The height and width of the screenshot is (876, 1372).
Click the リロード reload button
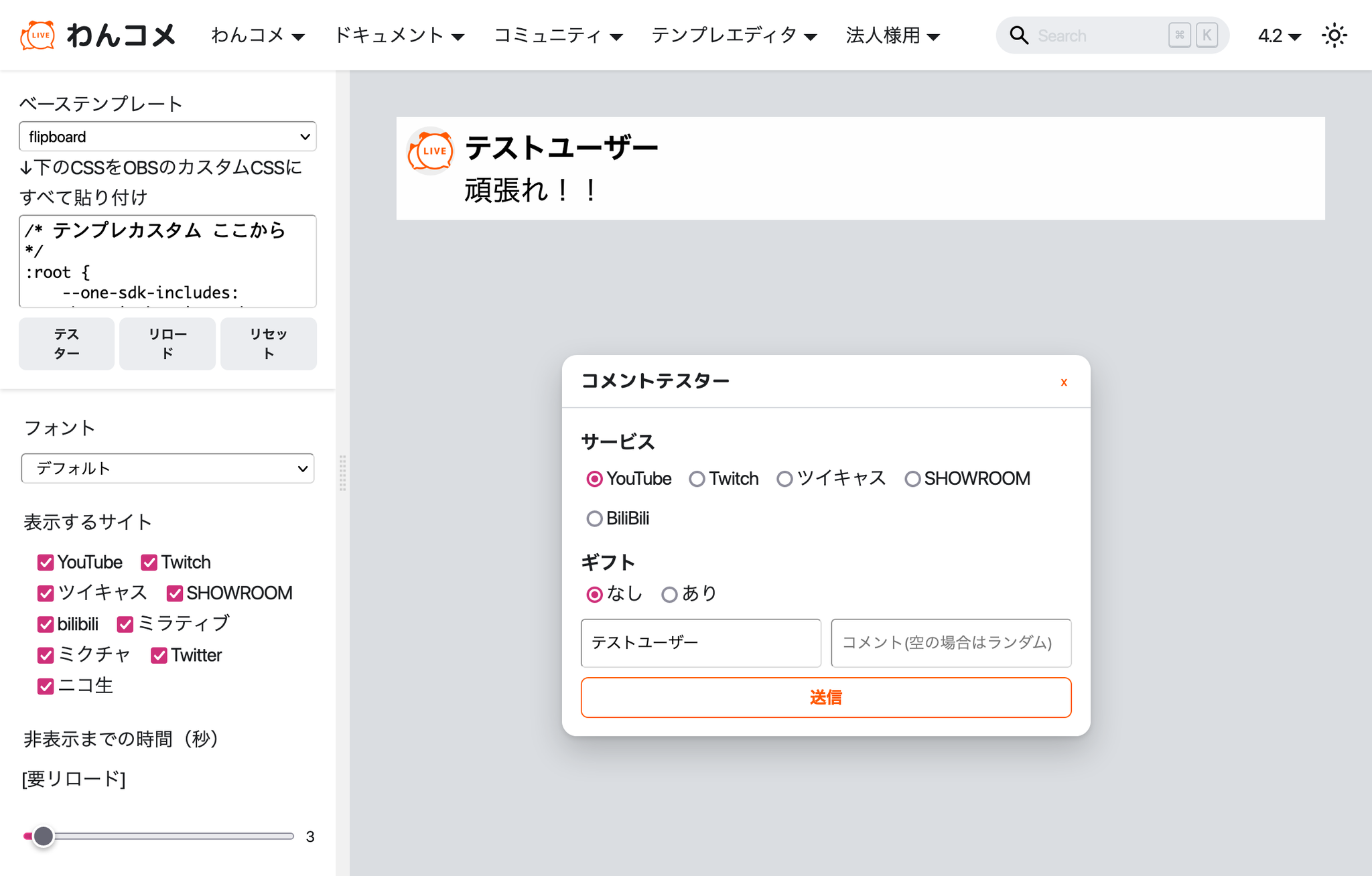[x=167, y=344]
